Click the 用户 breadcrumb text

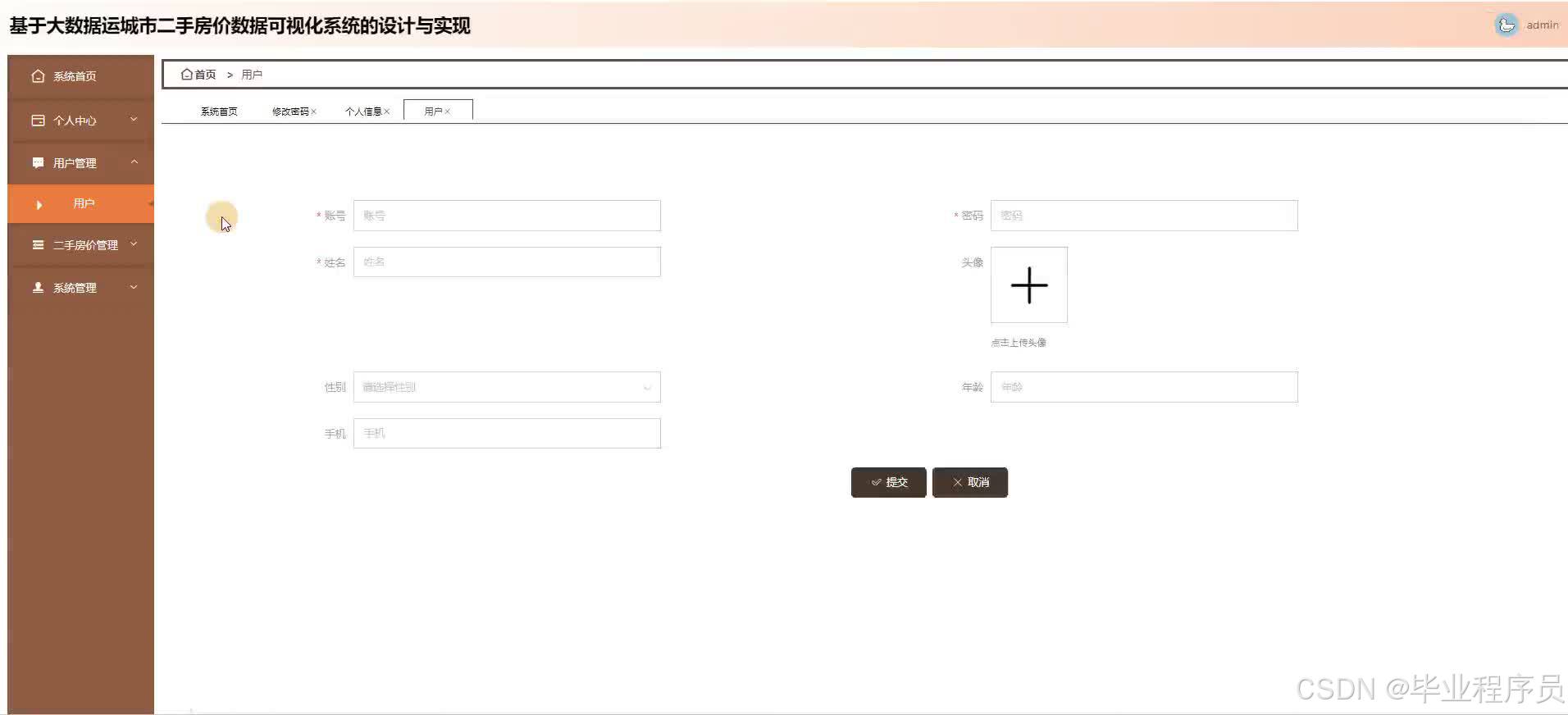tap(252, 75)
